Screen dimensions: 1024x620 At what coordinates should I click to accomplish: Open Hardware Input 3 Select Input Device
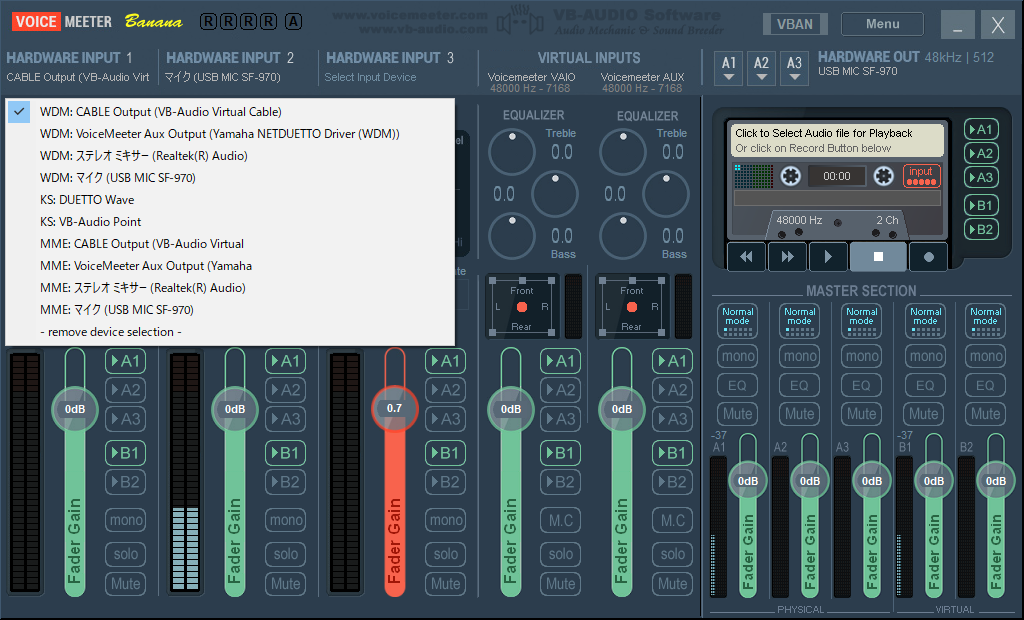click(x=370, y=77)
